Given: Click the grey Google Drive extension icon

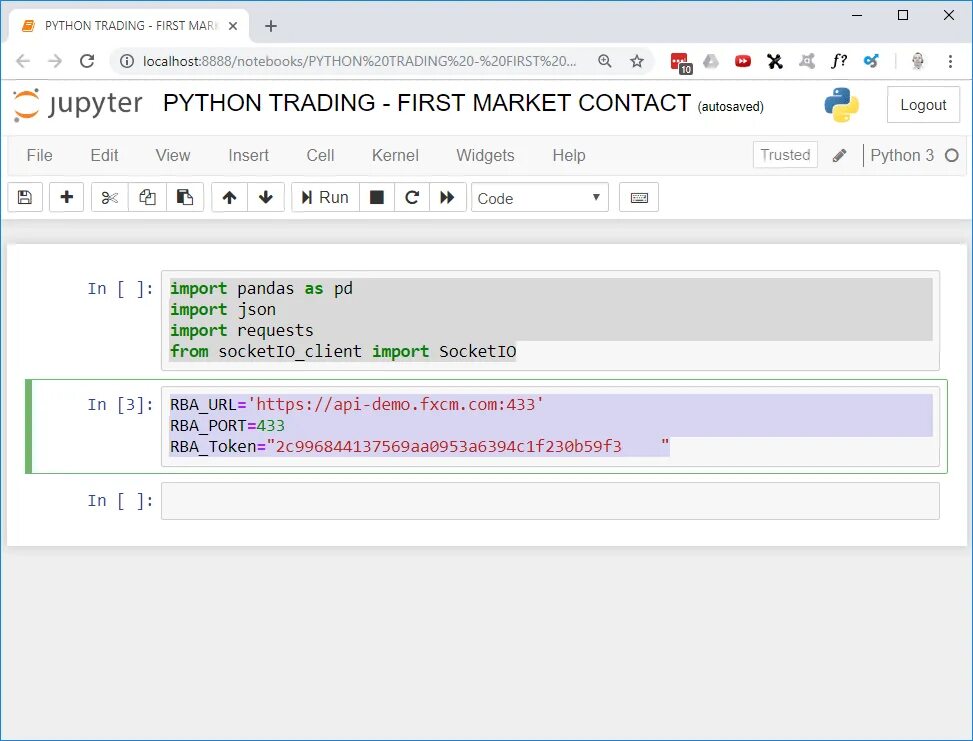Looking at the screenshot, I should coord(711,61).
